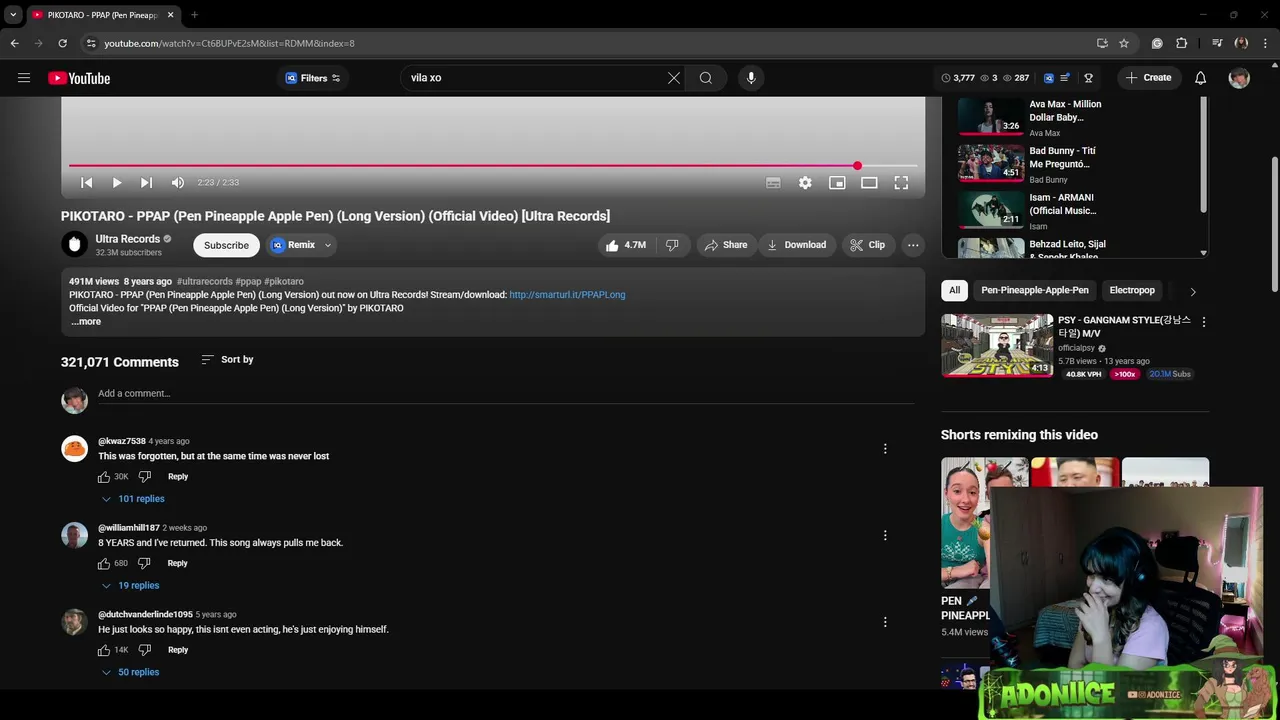This screenshot has height=720, width=1280.
Task: Show more filter chips with the right arrow
Action: point(1192,291)
